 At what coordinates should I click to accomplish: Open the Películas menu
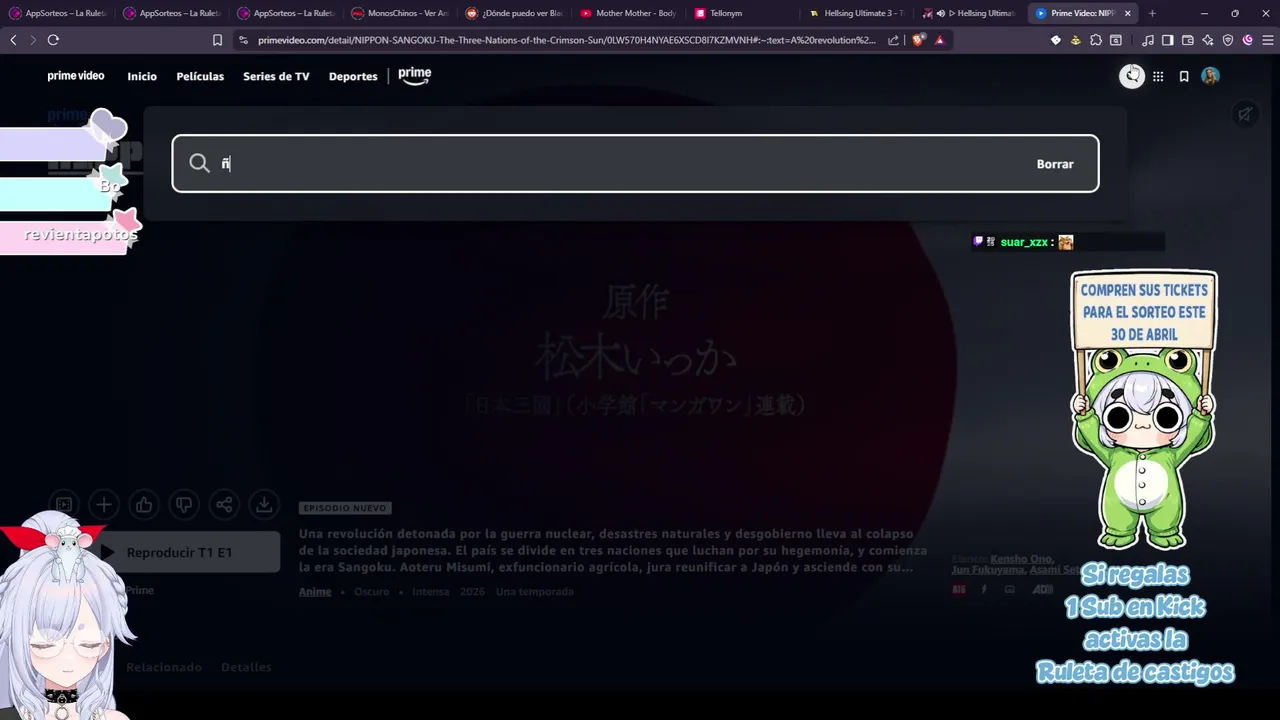click(200, 76)
